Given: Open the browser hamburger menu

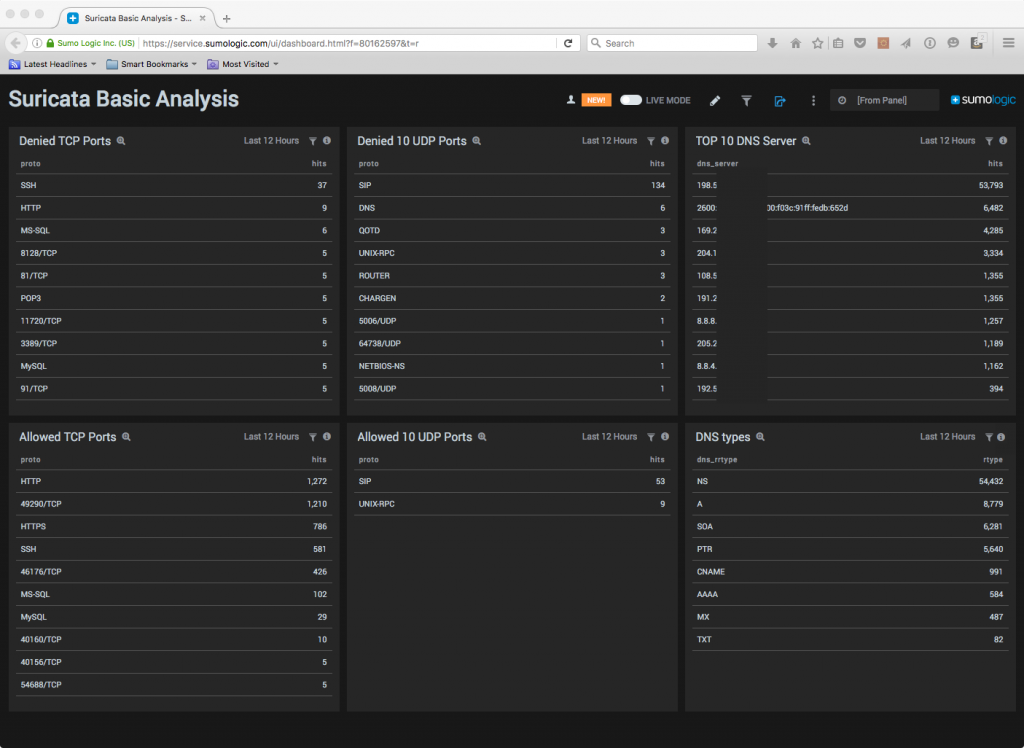Looking at the screenshot, I should pos(1008,43).
